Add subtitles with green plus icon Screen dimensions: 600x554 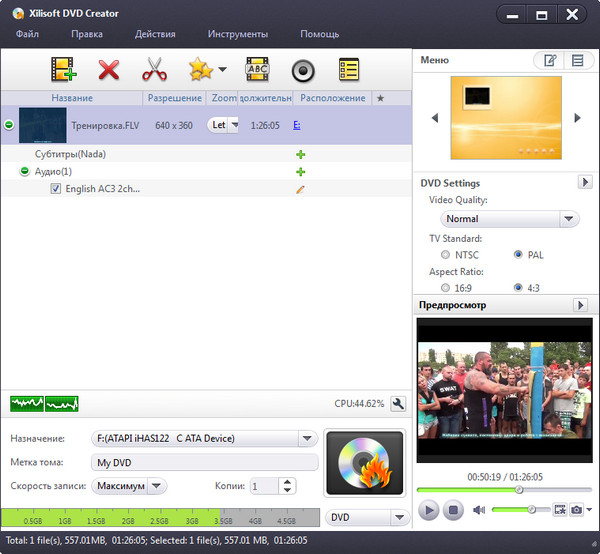click(300, 154)
